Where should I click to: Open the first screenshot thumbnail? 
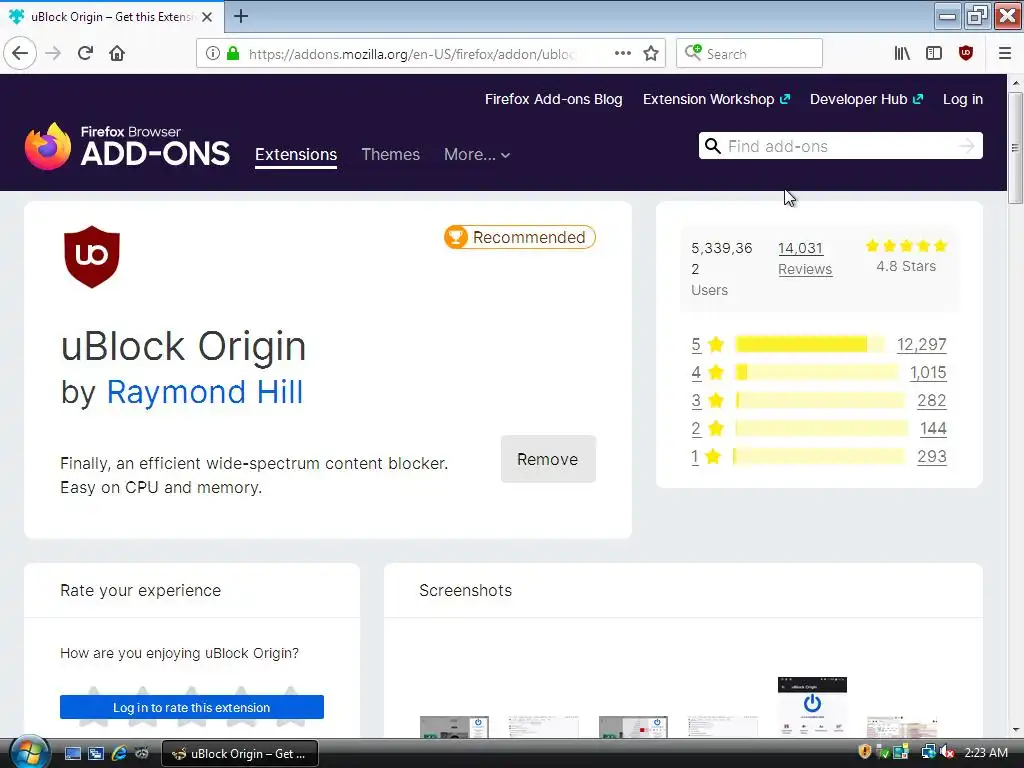454,726
